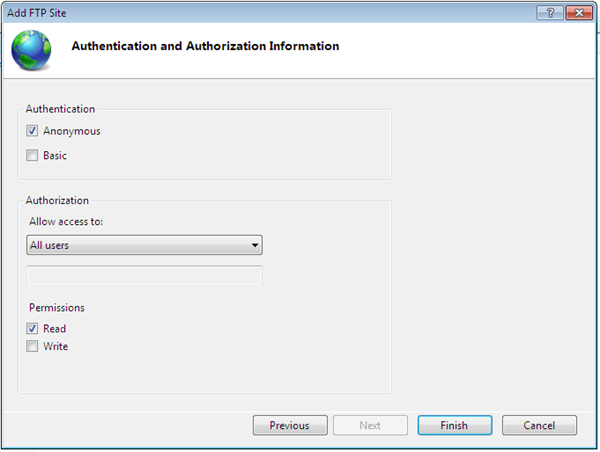
Task: Cancel the FTP site wizard
Action: click(539, 425)
